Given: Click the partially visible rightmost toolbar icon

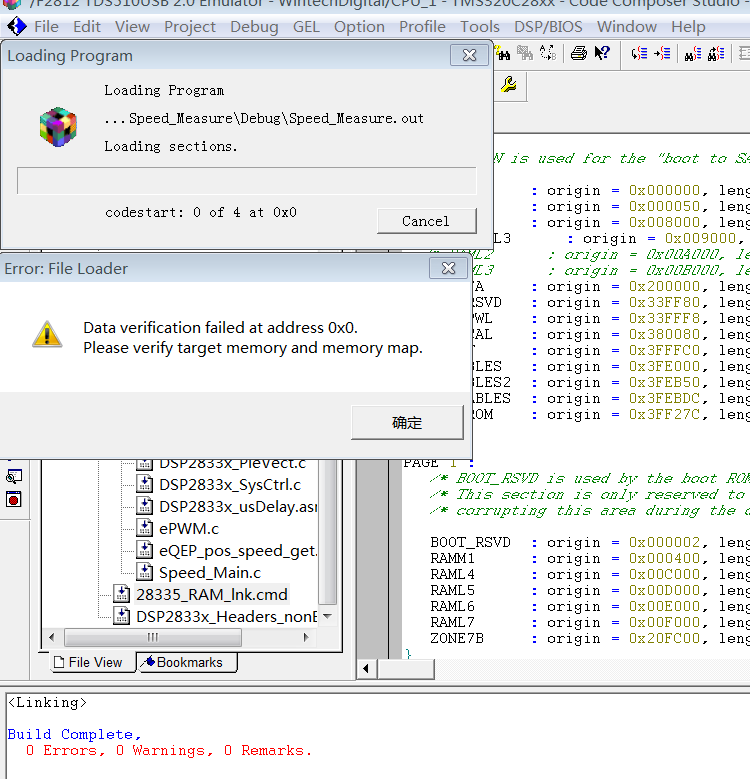Looking at the screenshot, I should pos(744,53).
